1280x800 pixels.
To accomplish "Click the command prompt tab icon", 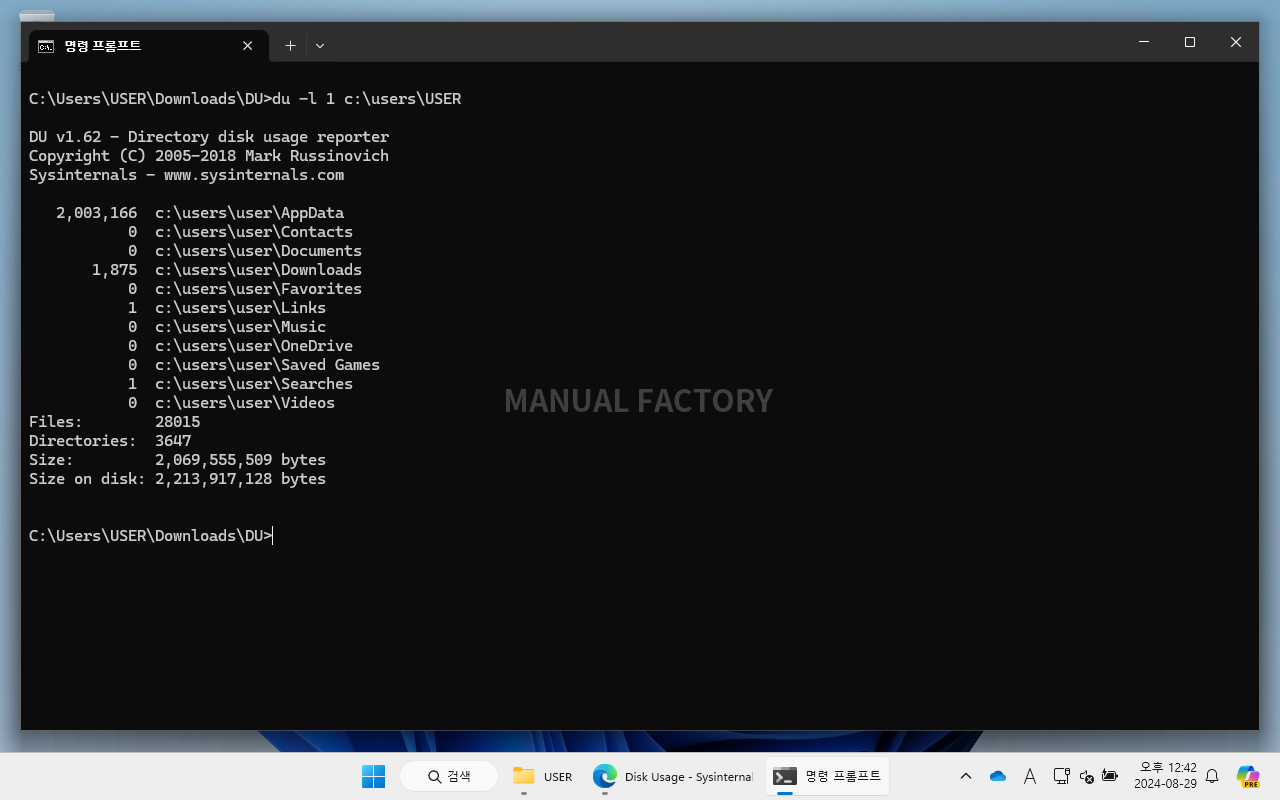I will pos(46,46).
